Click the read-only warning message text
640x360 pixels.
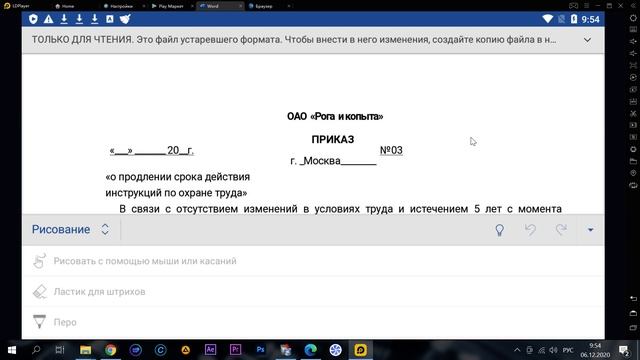click(294, 40)
